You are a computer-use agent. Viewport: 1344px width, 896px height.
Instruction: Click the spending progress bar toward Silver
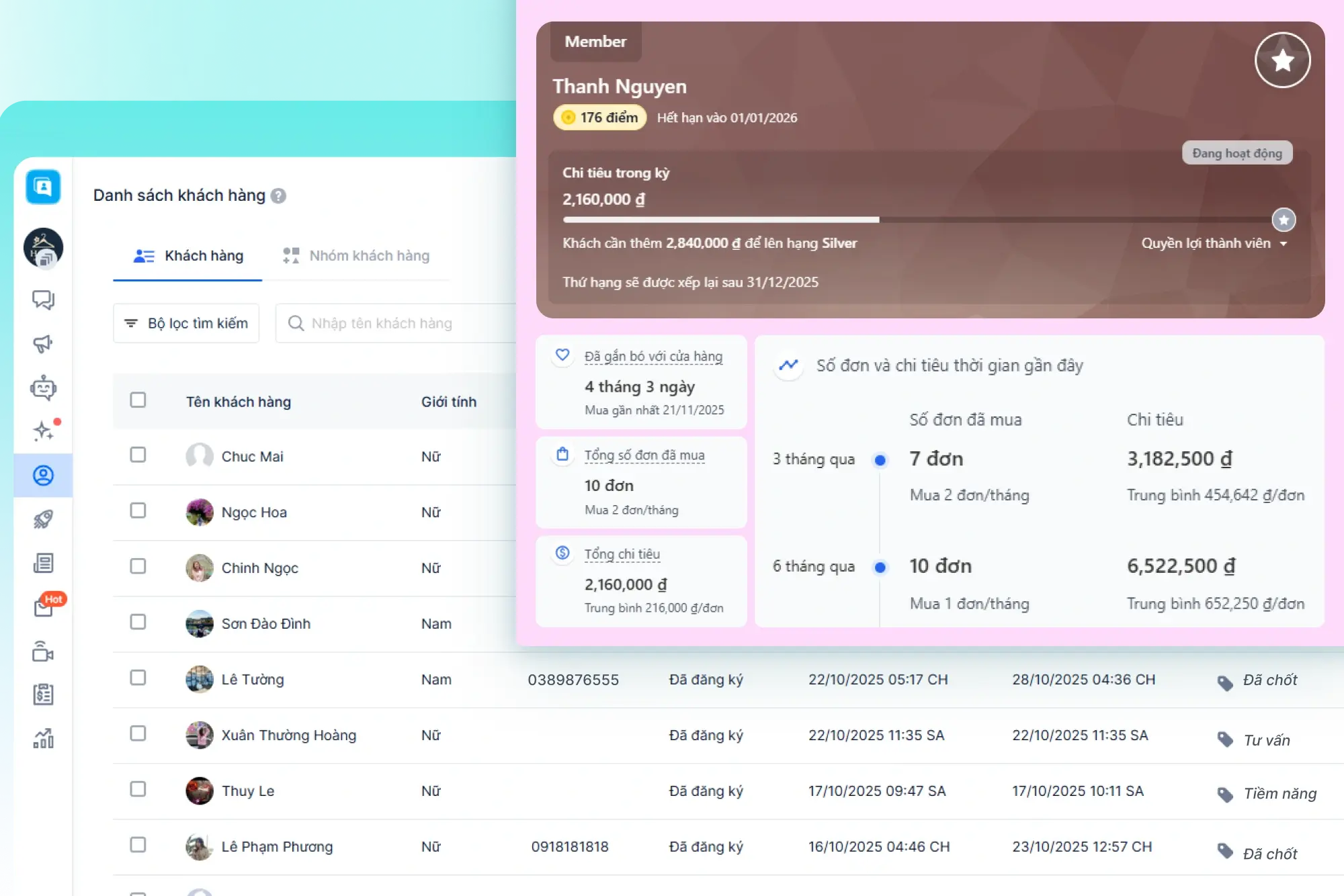pos(922,220)
